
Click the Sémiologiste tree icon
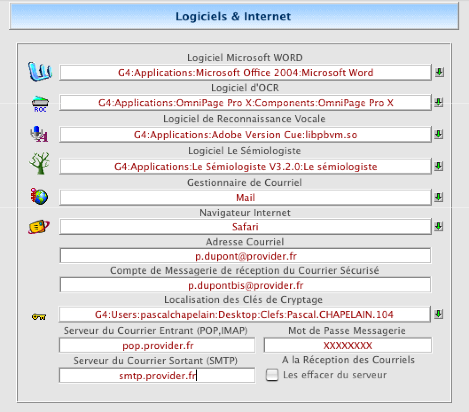40,163
